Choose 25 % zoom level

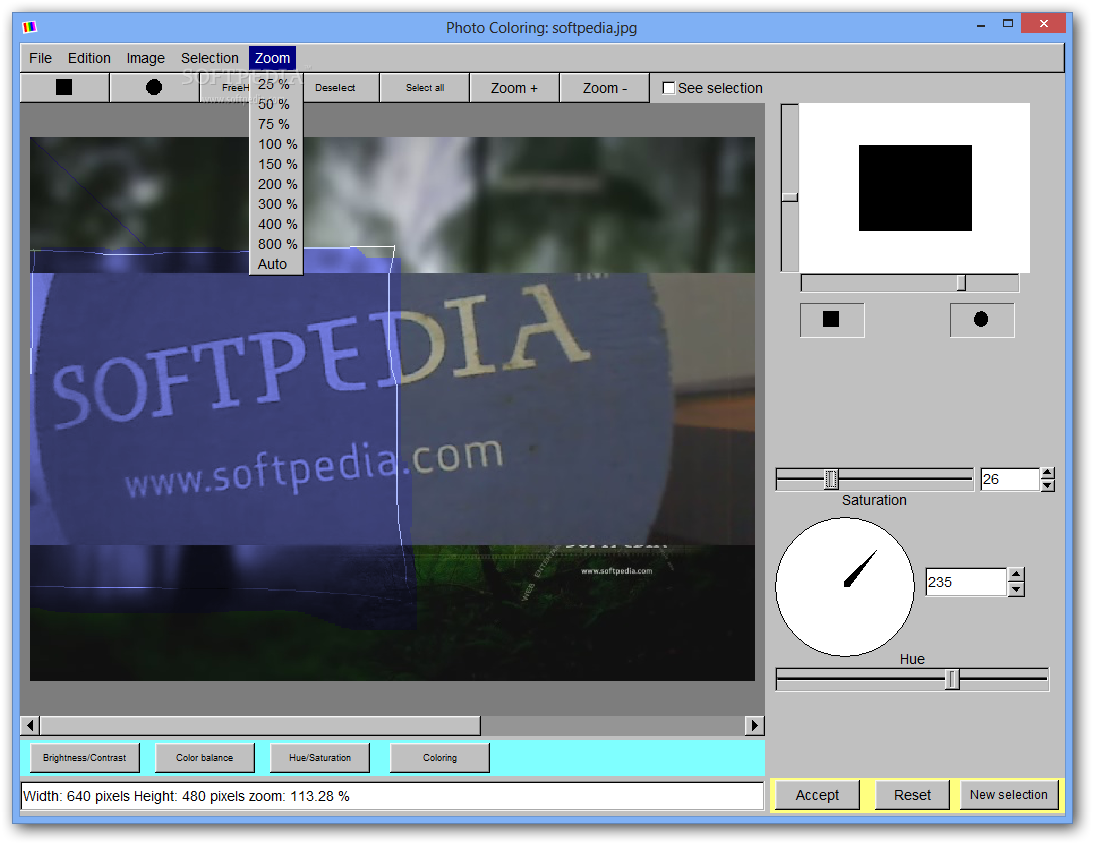pos(276,84)
